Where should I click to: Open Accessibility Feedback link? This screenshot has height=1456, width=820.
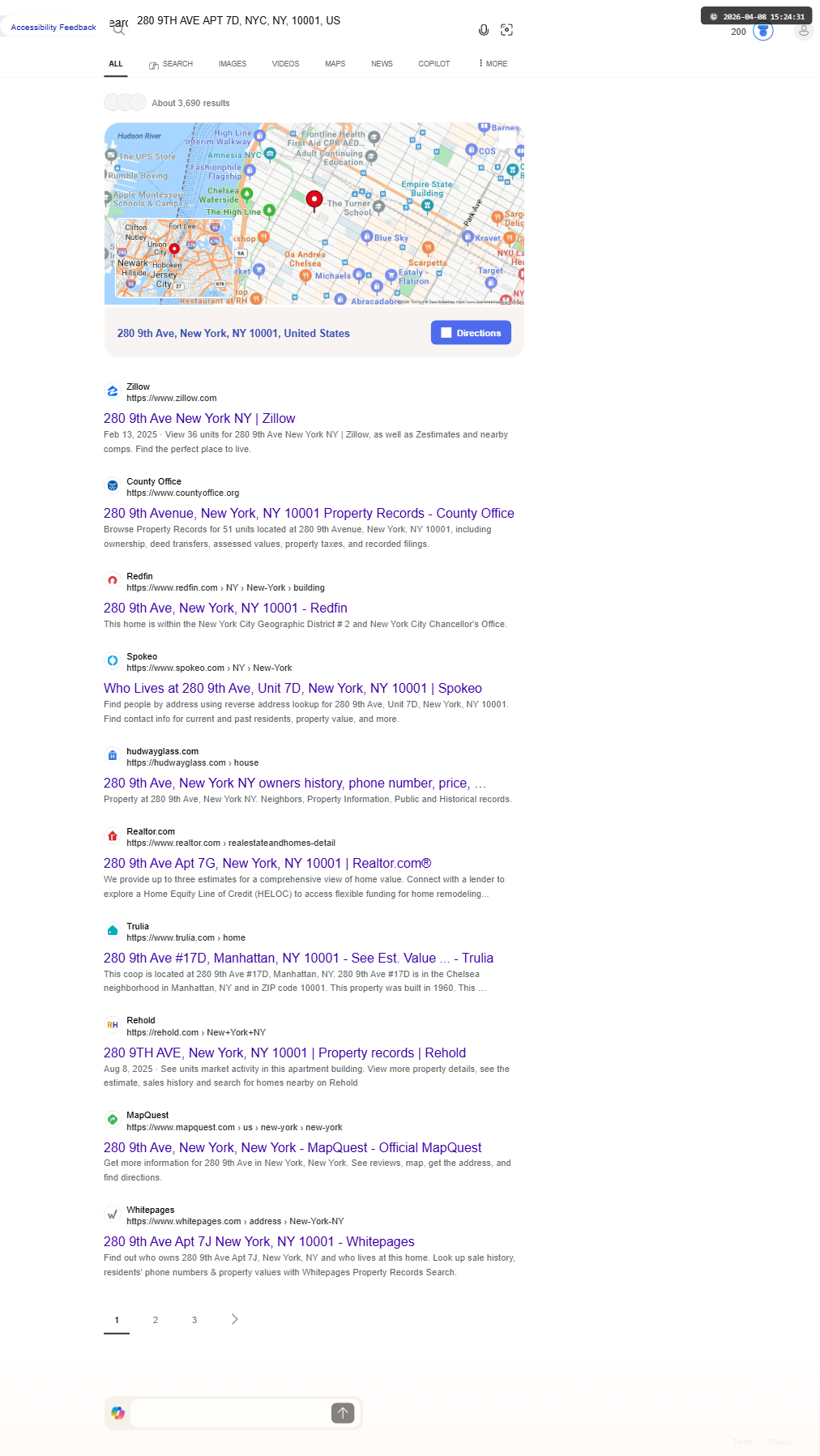pos(53,28)
